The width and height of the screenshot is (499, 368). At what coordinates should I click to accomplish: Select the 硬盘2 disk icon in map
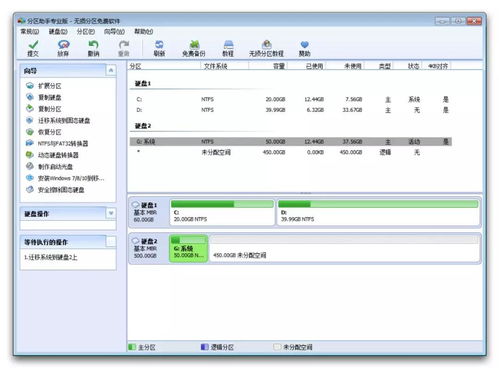tap(136, 241)
